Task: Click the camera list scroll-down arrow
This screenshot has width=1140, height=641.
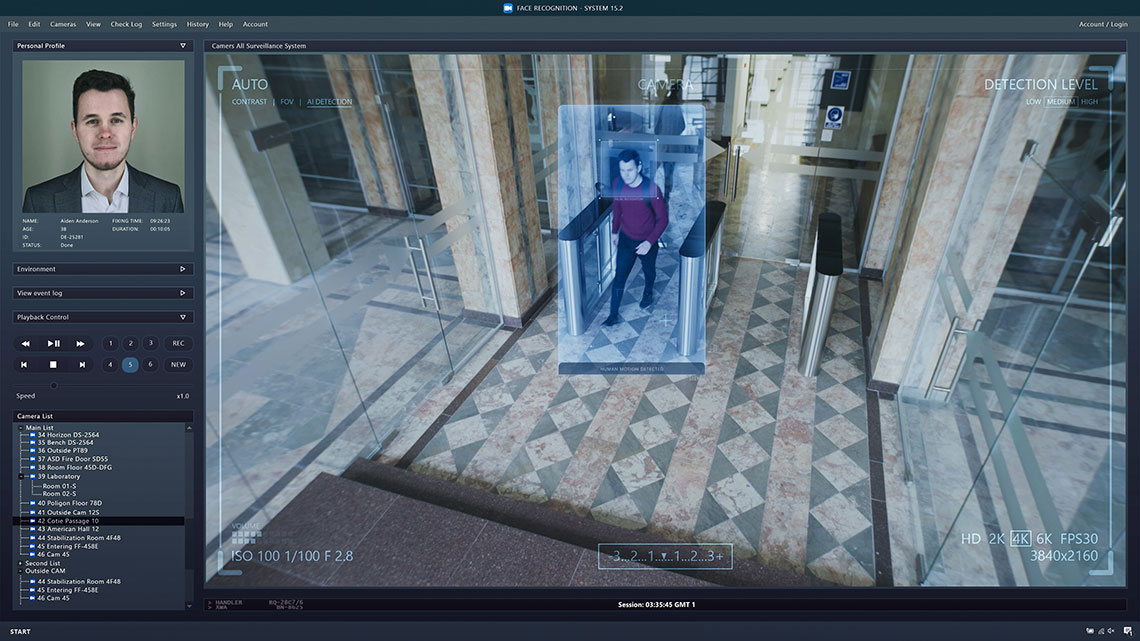Action: click(189, 605)
